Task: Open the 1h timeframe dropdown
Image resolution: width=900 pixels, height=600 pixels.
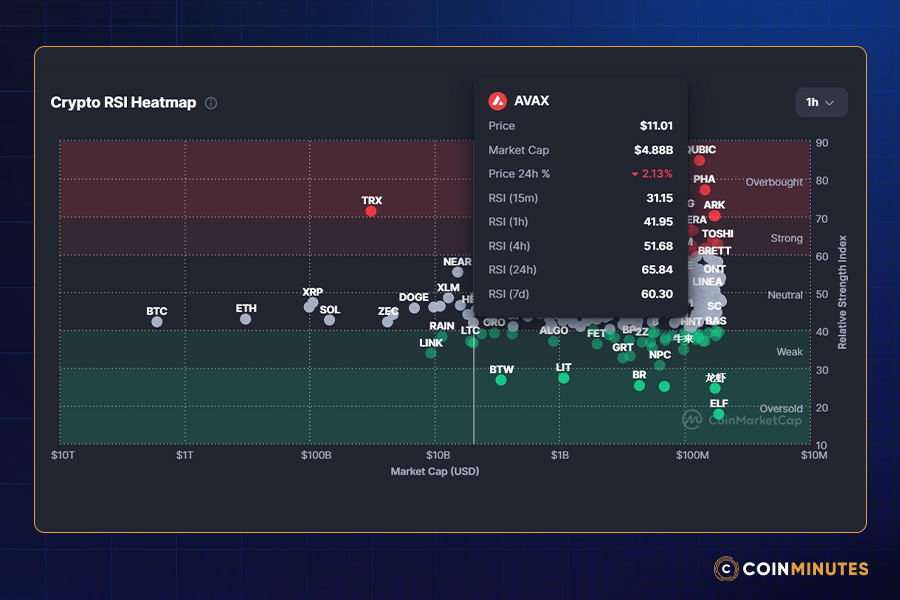Action: point(821,102)
